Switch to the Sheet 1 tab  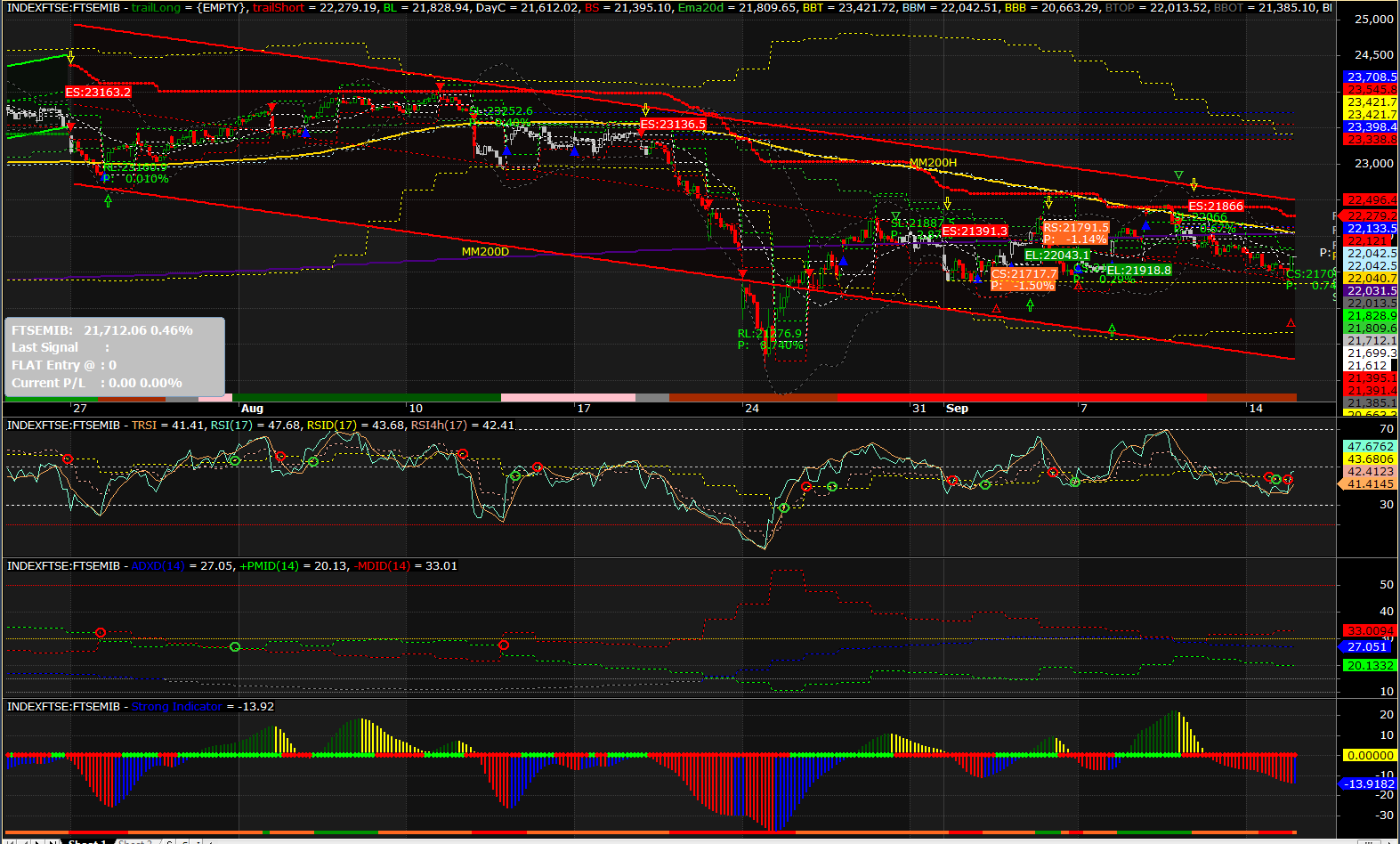(88, 840)
